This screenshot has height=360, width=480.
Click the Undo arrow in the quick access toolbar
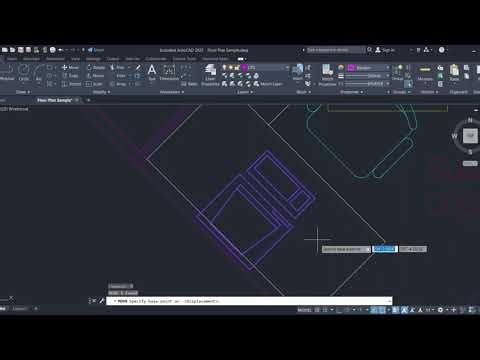pyautogui.click(x=61, y=50)
